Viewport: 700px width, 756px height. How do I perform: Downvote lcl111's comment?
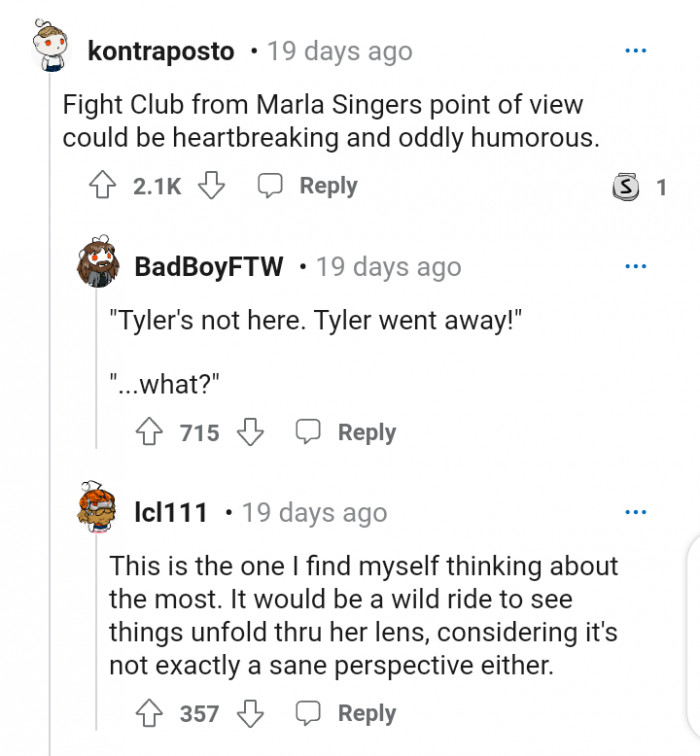click(x=250, y=713)
